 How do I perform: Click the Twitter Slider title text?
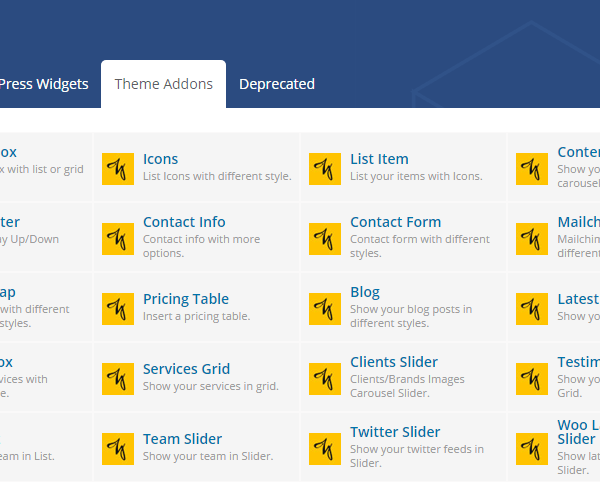395,432
